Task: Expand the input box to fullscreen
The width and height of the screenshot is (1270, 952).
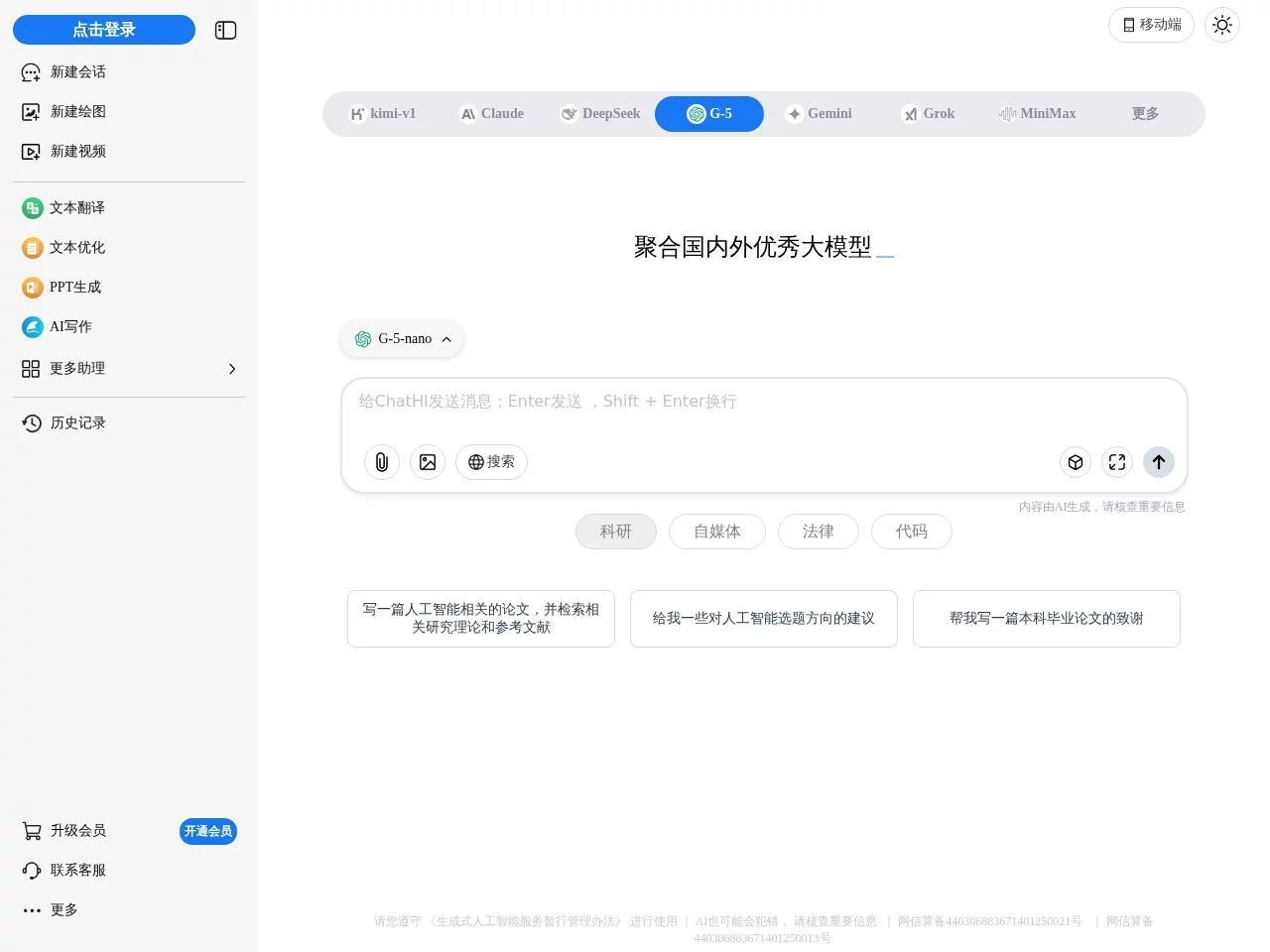Action: (1117, 462)
